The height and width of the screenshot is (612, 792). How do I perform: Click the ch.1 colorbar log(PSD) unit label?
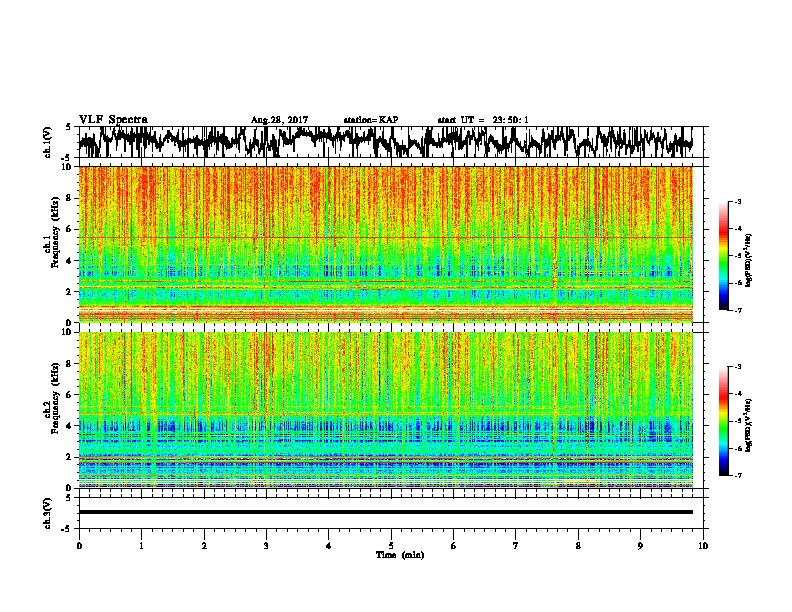click(749, 261)
